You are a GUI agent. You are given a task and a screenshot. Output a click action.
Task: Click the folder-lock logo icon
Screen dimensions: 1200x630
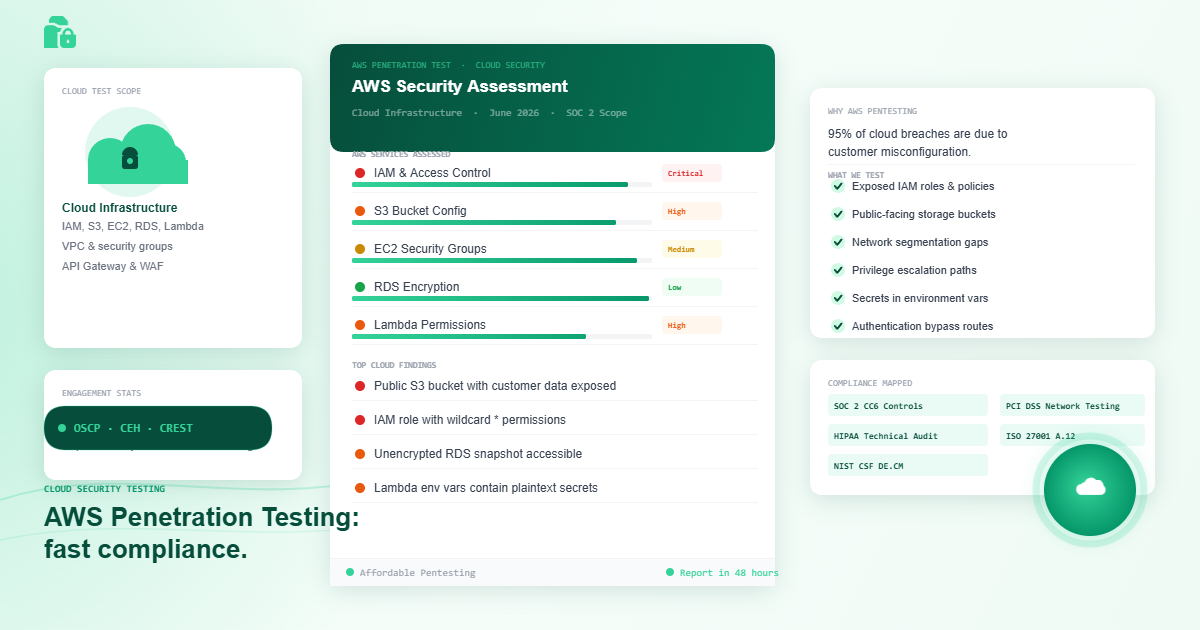click(60, 32)
